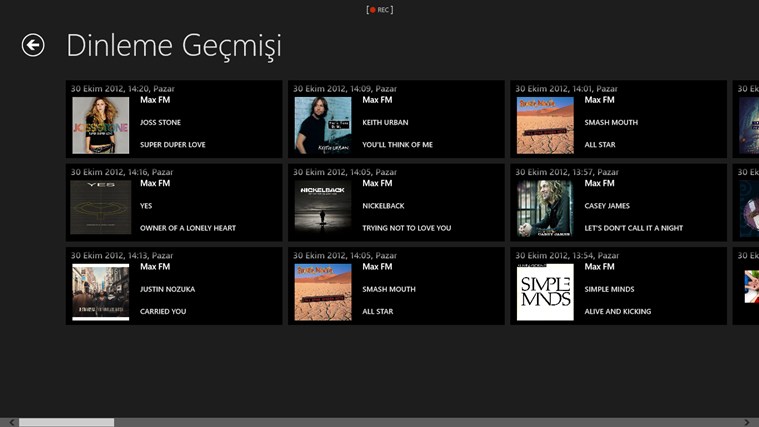Screen dimensions: 759x427
Task: Click the right arrow of horizontal scrollbar
Action: (747, 422)
